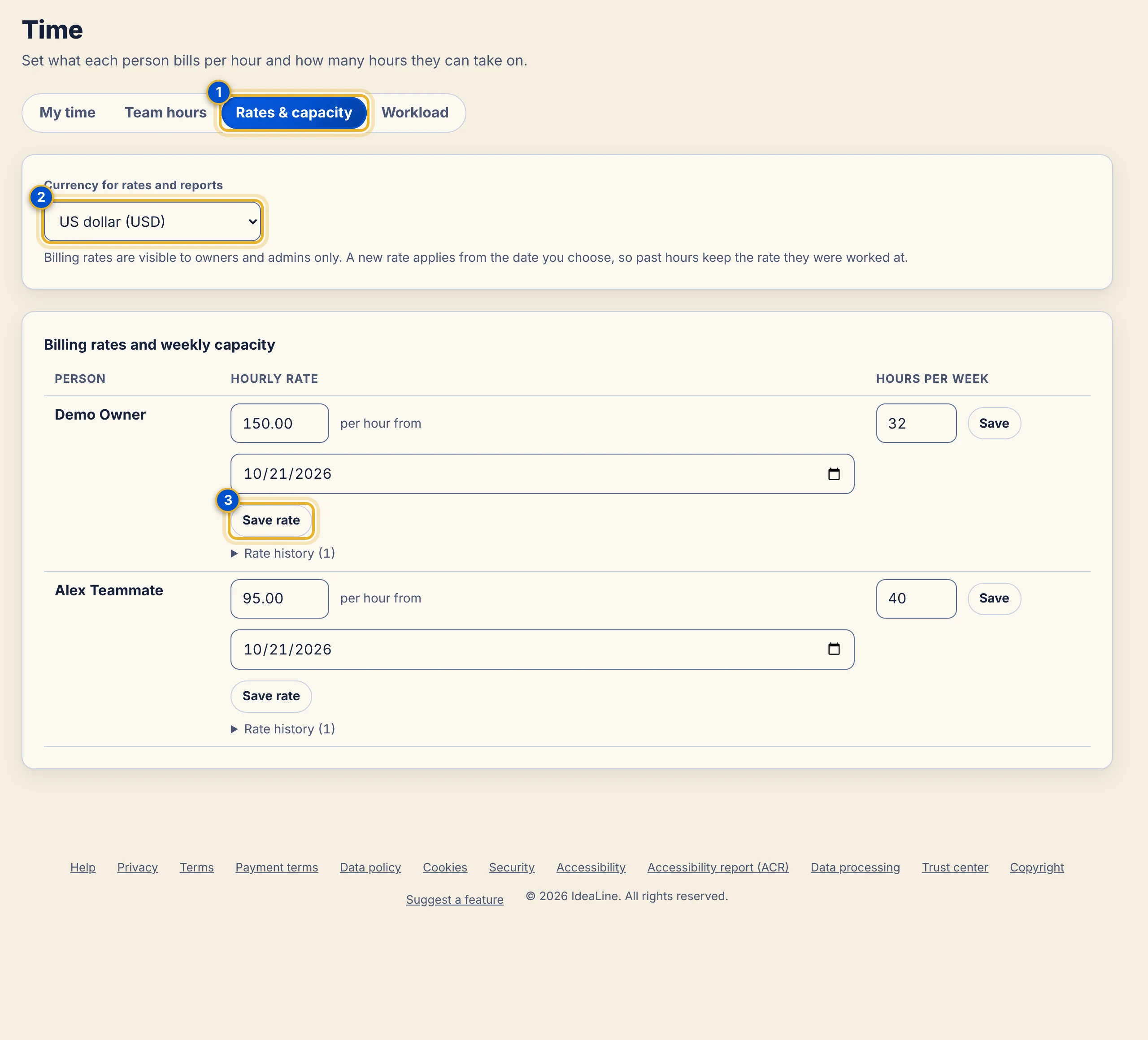Open the currency dropdown showing US dollar

152,221
